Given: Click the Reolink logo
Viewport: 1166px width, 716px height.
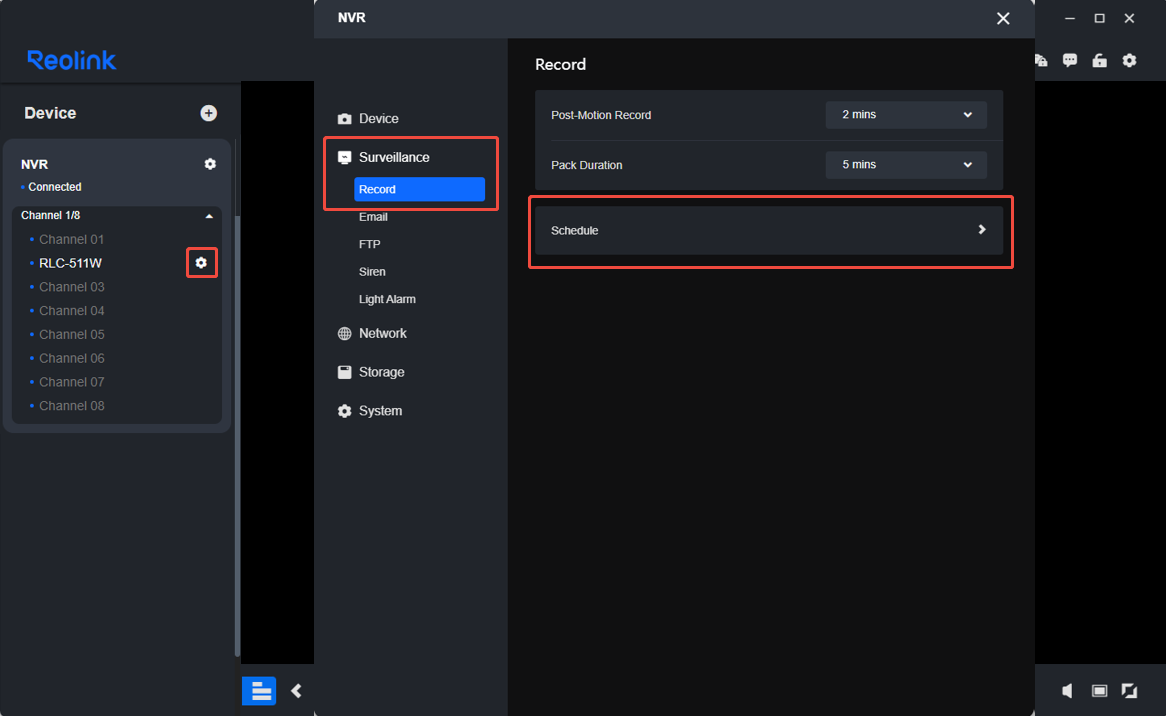Looking at the screenshot, I should click(71, 59).
